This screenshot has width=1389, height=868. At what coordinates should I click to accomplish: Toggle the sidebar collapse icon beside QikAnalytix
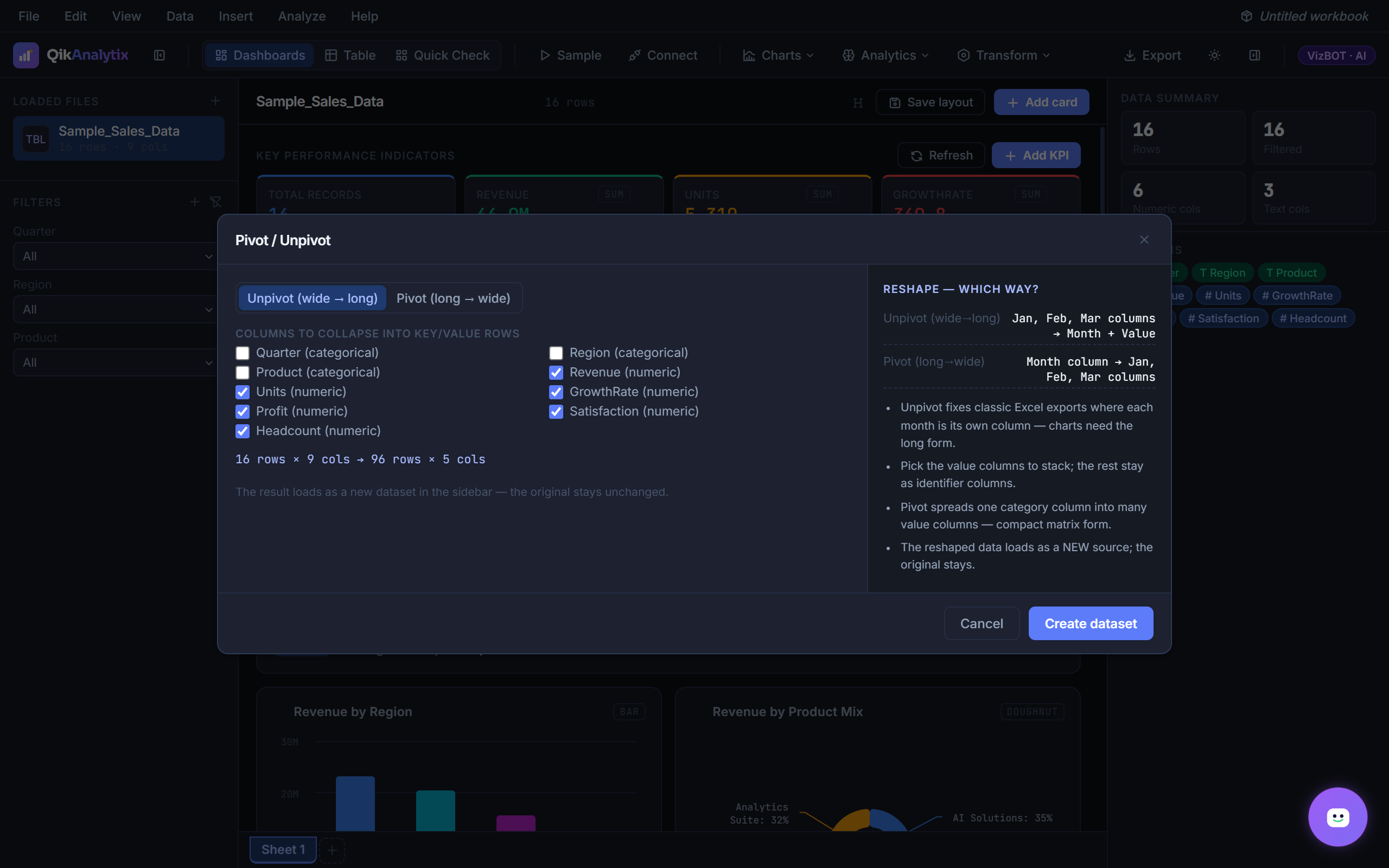coord(160,55)
